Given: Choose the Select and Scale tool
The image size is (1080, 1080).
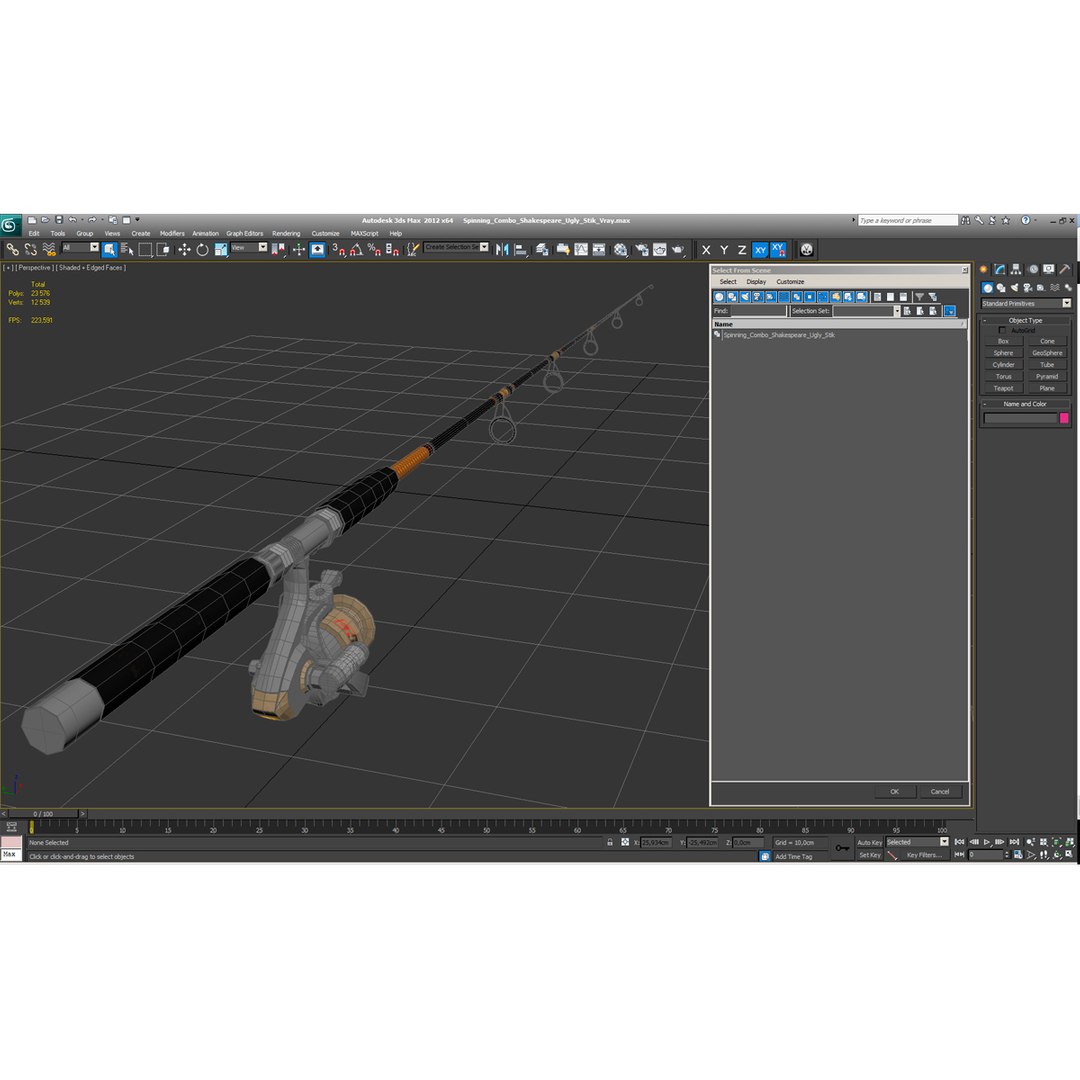Looking at the screenshot, I should 220,249.
